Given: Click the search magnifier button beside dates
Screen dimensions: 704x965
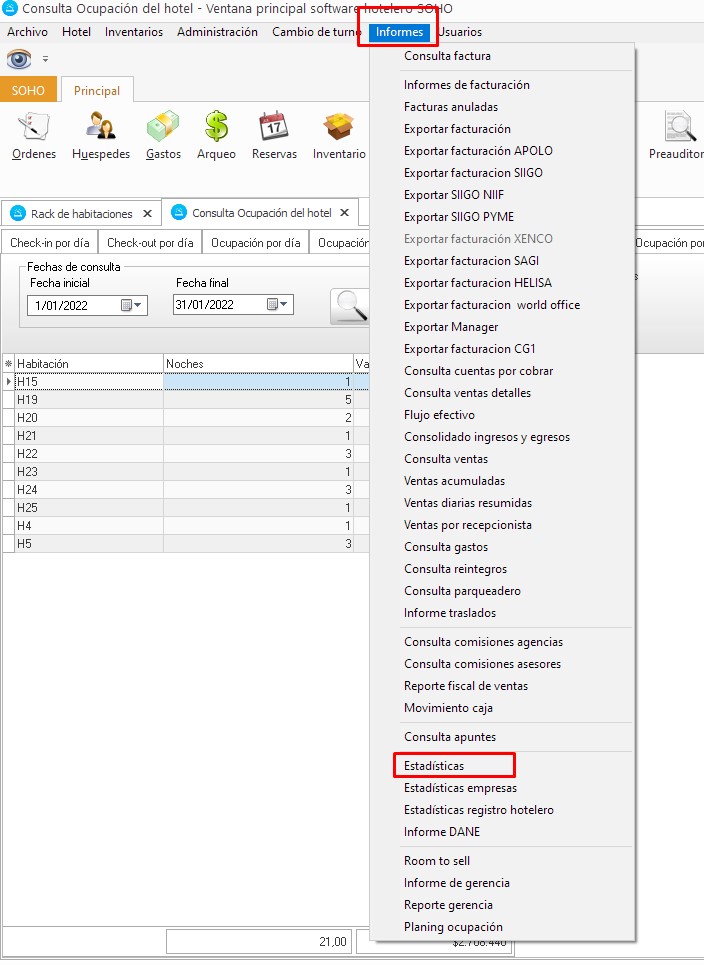Looking at the screenshot, I should tap(350, 306).
